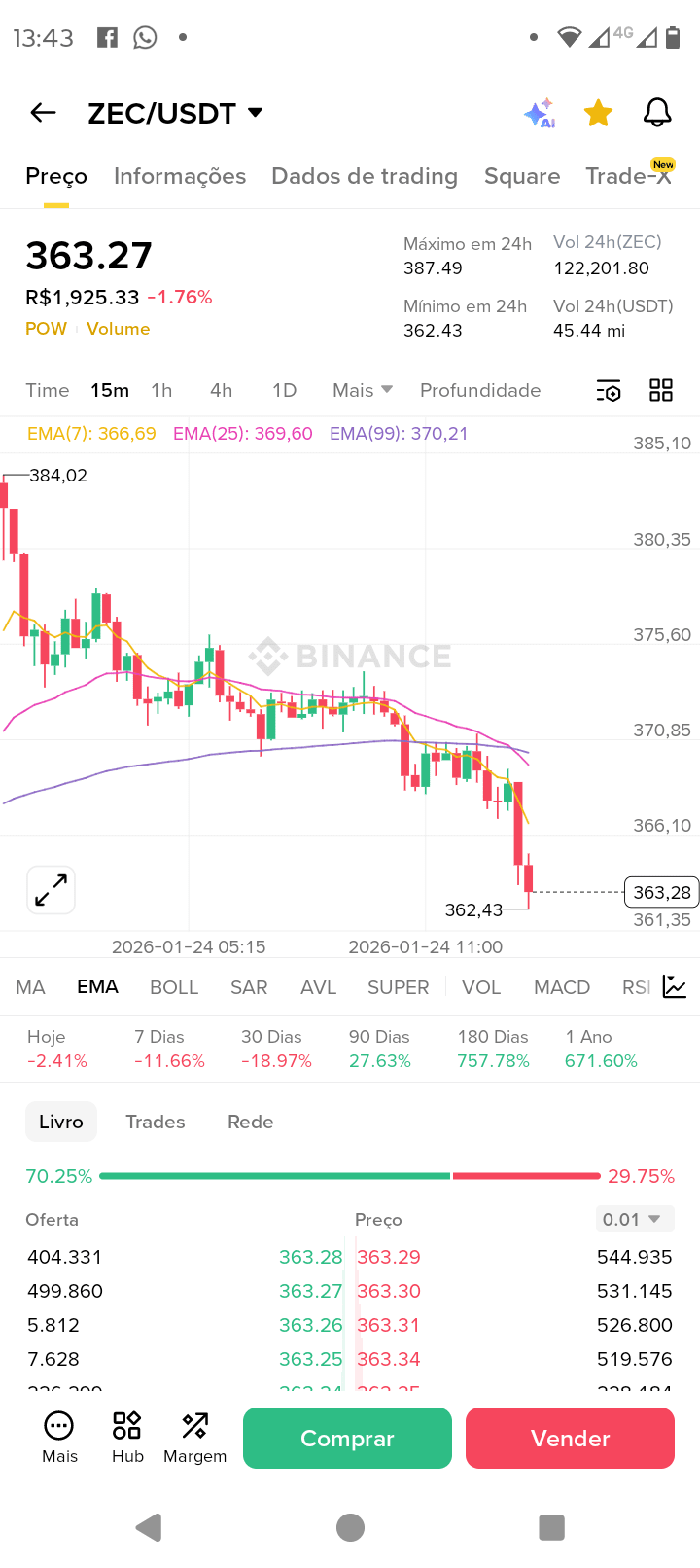700x1568 pixels.
Task: Open the Hub icon
Action: [127, 1437]
